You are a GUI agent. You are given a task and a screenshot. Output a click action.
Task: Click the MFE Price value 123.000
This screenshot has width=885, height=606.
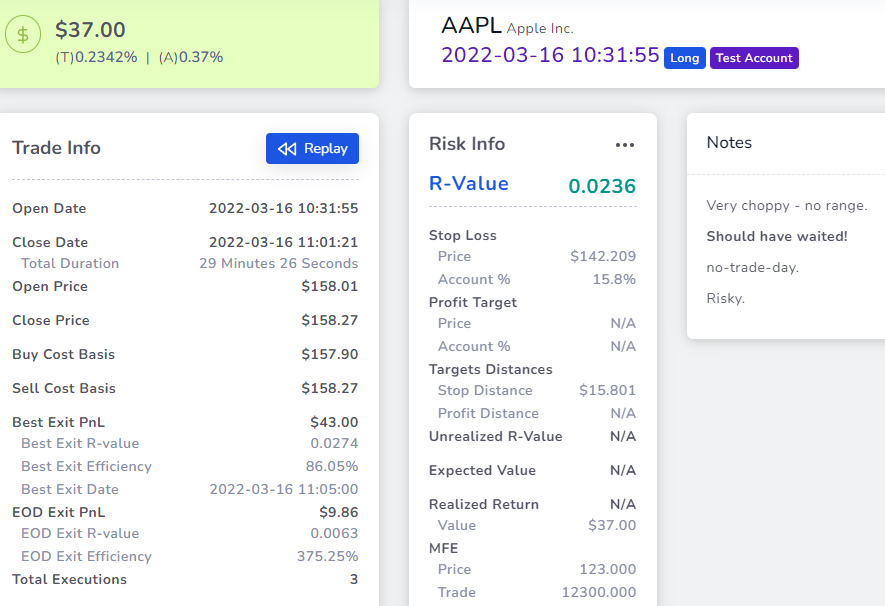[608, 569]
